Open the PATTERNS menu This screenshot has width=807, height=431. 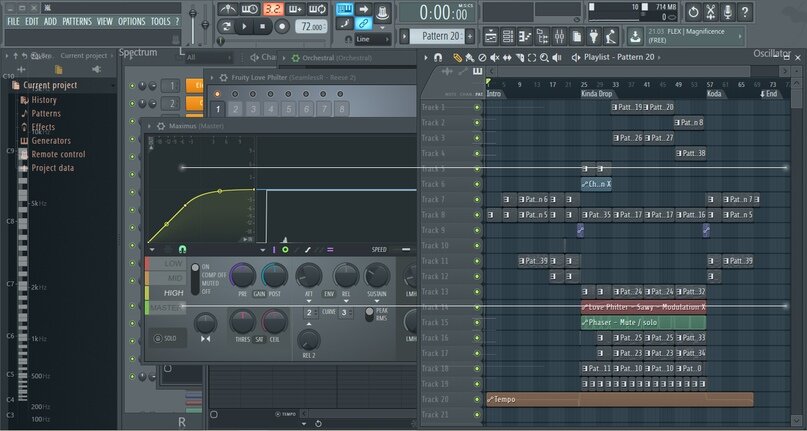[x=77, y=22]
